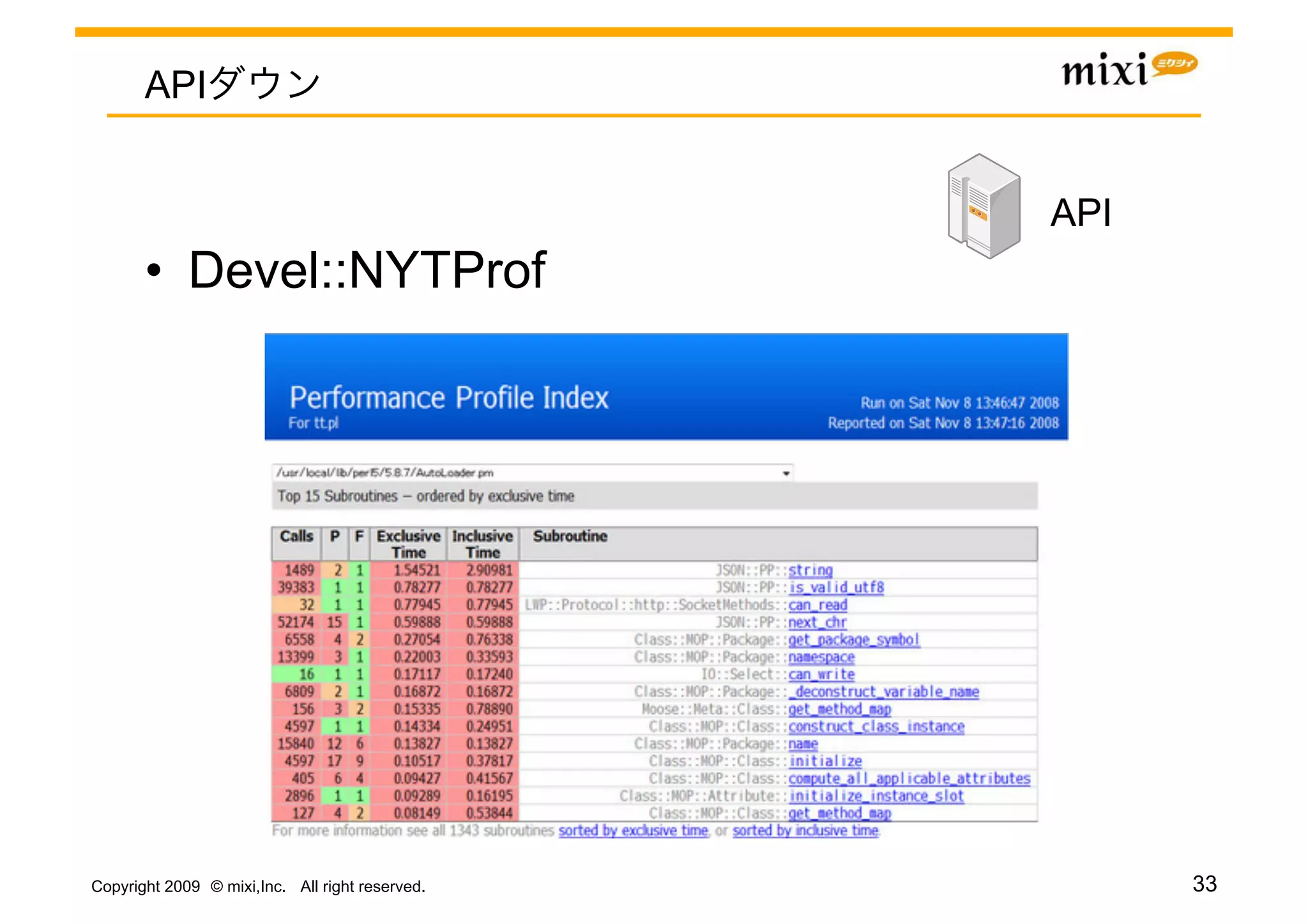Click the mixi logo

pos(1128,69)
